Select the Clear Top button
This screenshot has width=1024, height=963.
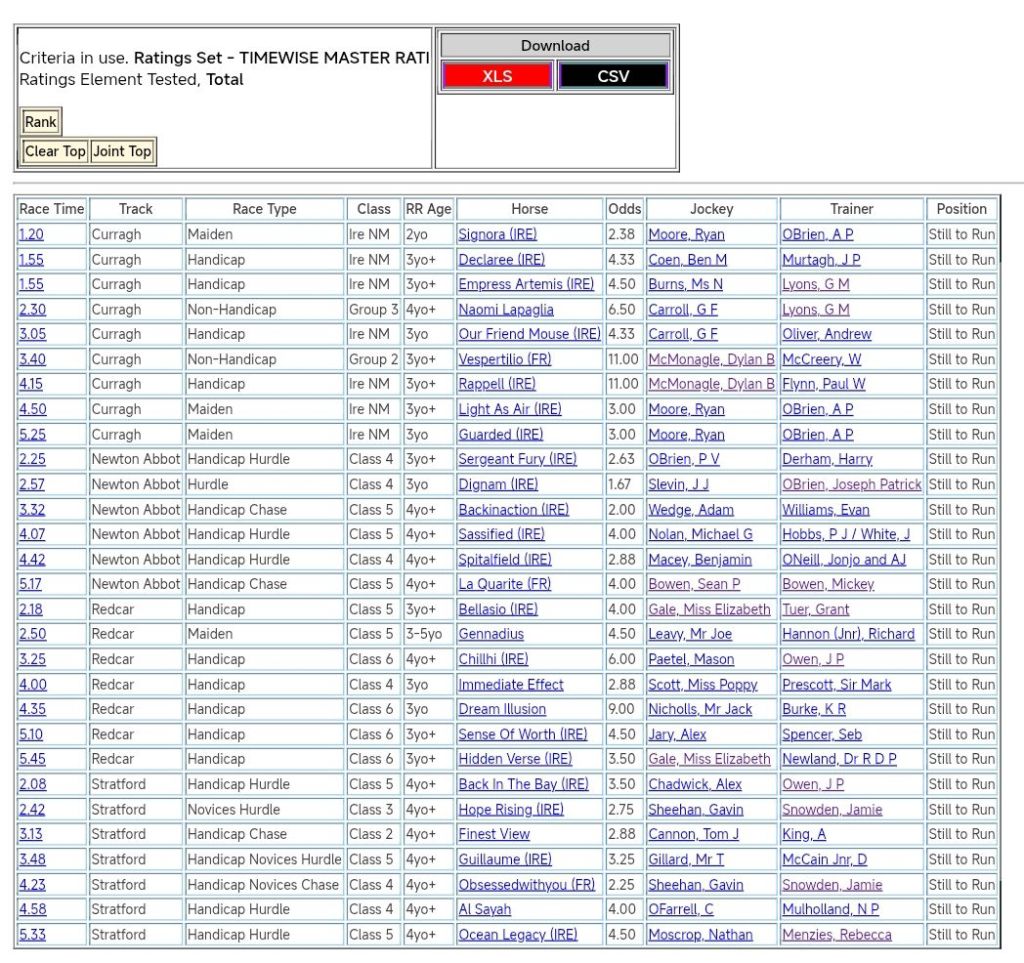(x=55, y=151)
